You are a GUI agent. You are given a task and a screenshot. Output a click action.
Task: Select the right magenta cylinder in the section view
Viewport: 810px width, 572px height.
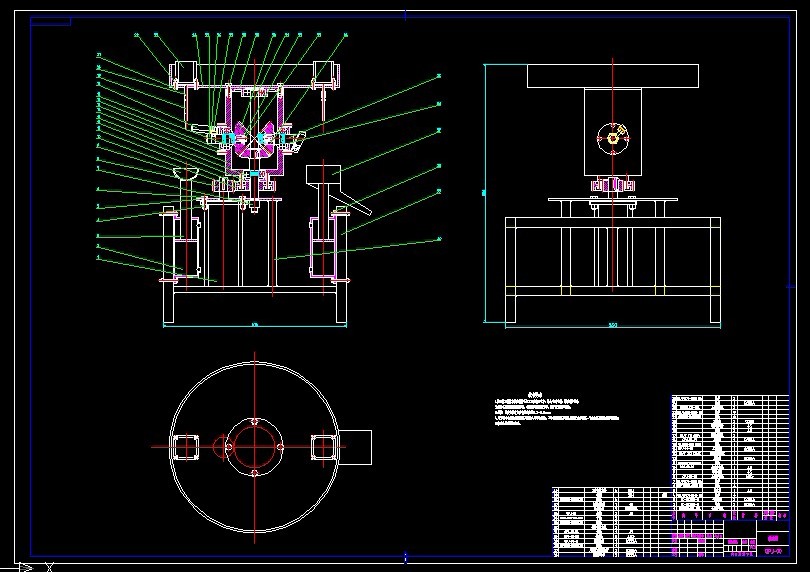tap(323, 247)
